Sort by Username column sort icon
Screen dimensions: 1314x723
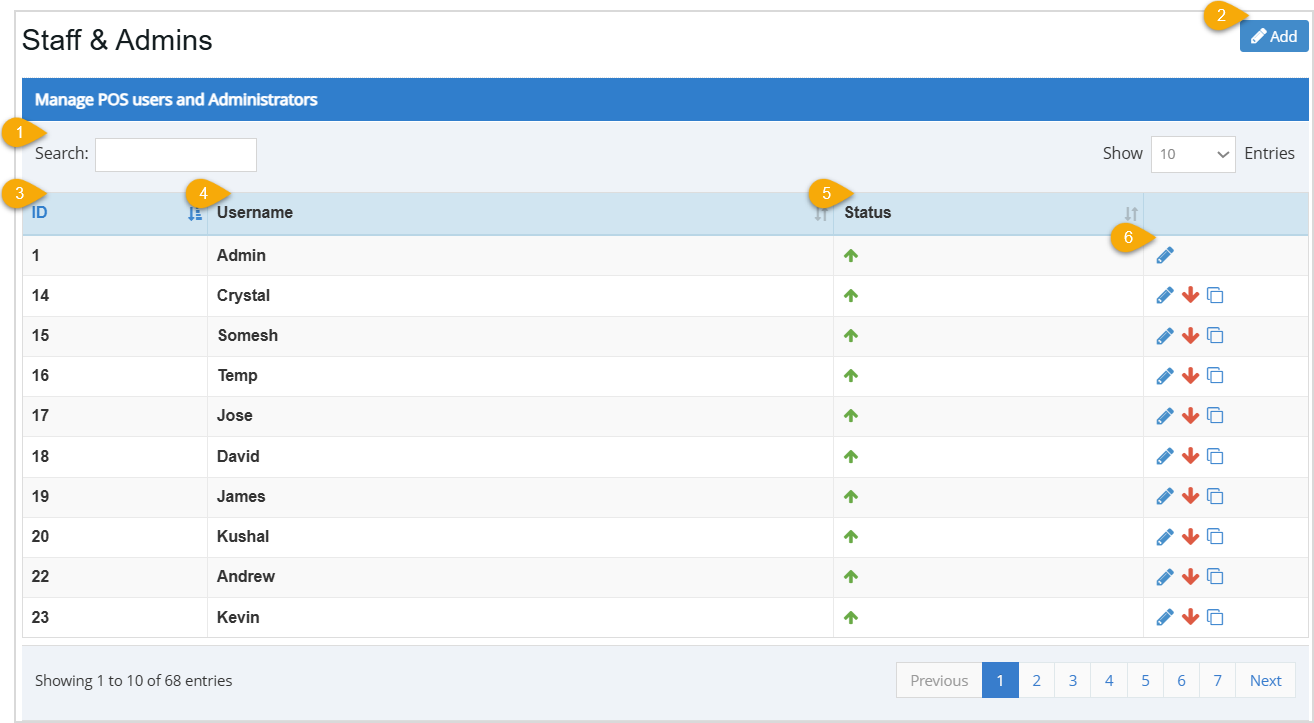tap(820, 212)
